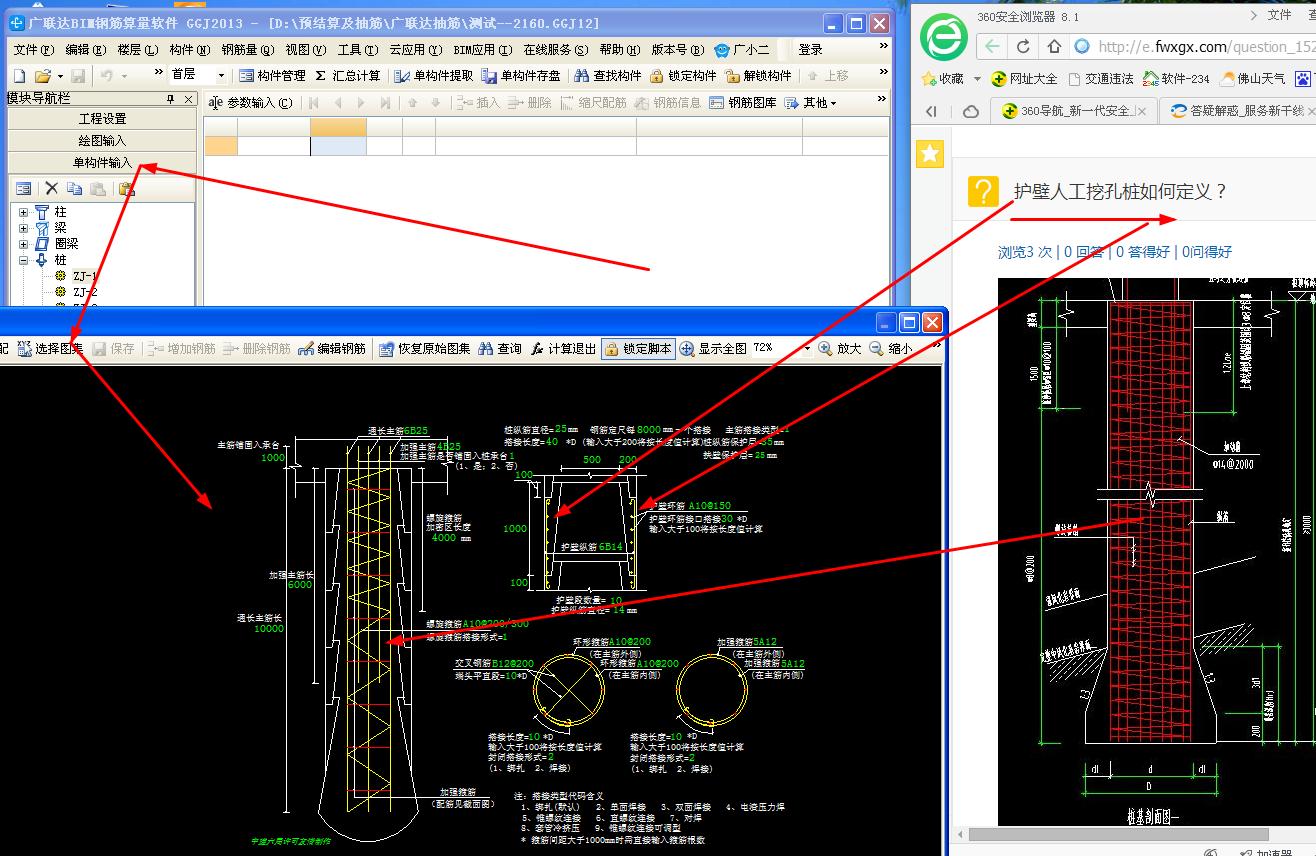
Task: Click 锁定构件 lock component
Action: tap(683, 75)
